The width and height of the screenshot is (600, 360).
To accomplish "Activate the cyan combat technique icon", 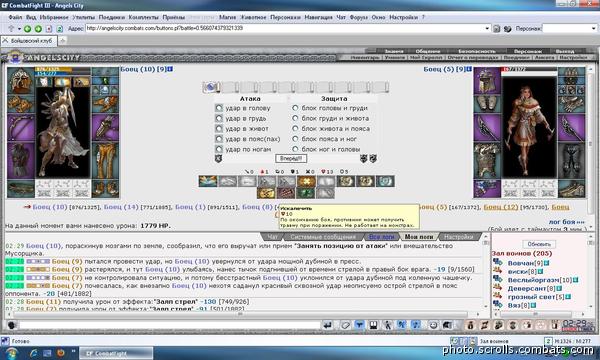I will [385, 181].
